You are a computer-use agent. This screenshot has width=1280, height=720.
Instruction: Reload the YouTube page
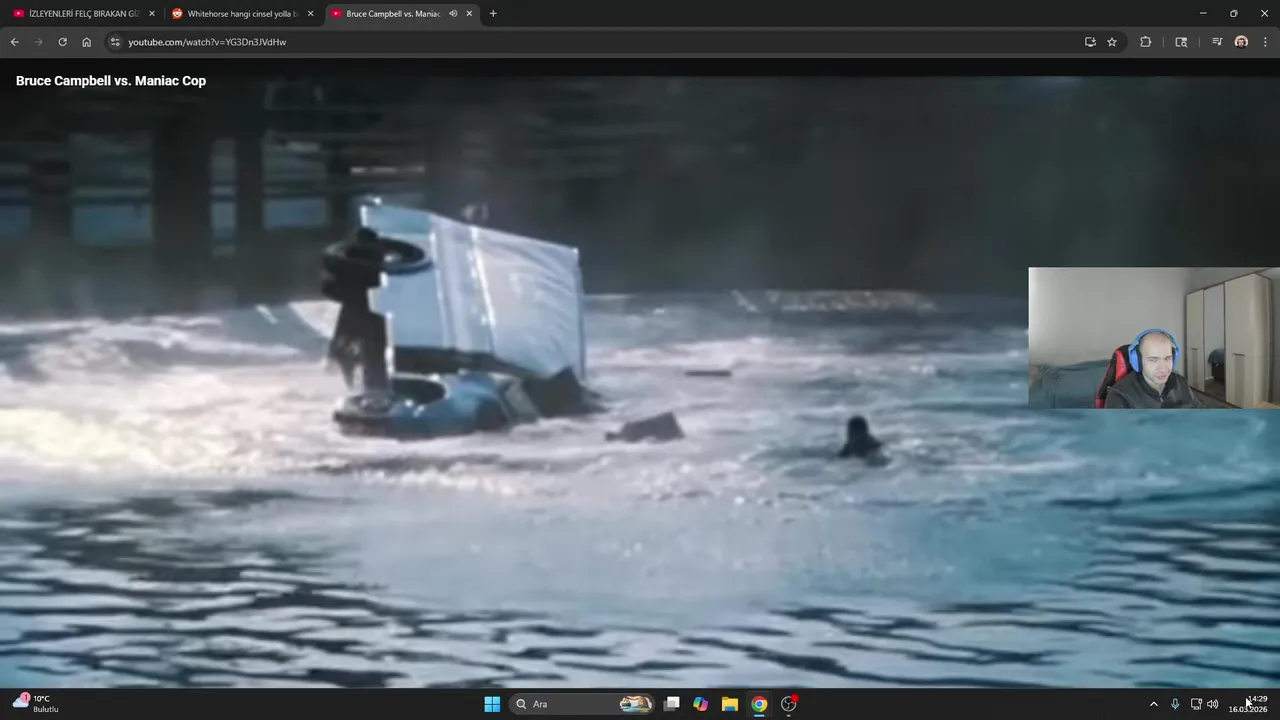pyautogui.click(x=62, y=42)
